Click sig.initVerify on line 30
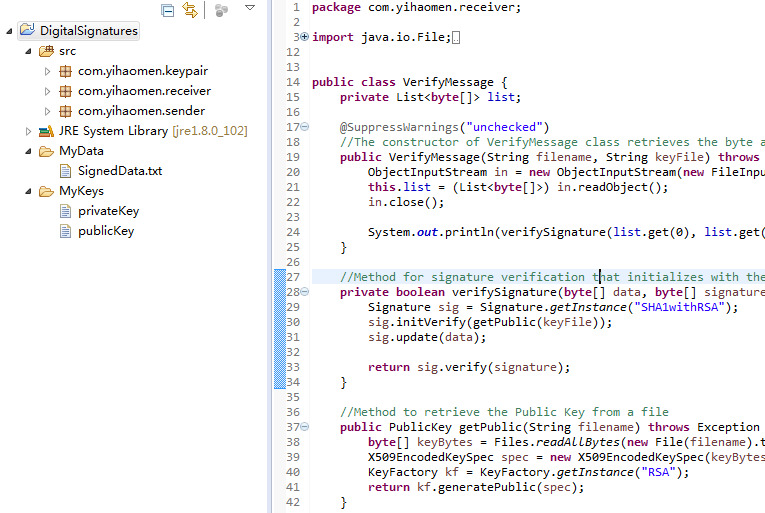The height and width of the screenshot is (513, 765). pos(417,322)
